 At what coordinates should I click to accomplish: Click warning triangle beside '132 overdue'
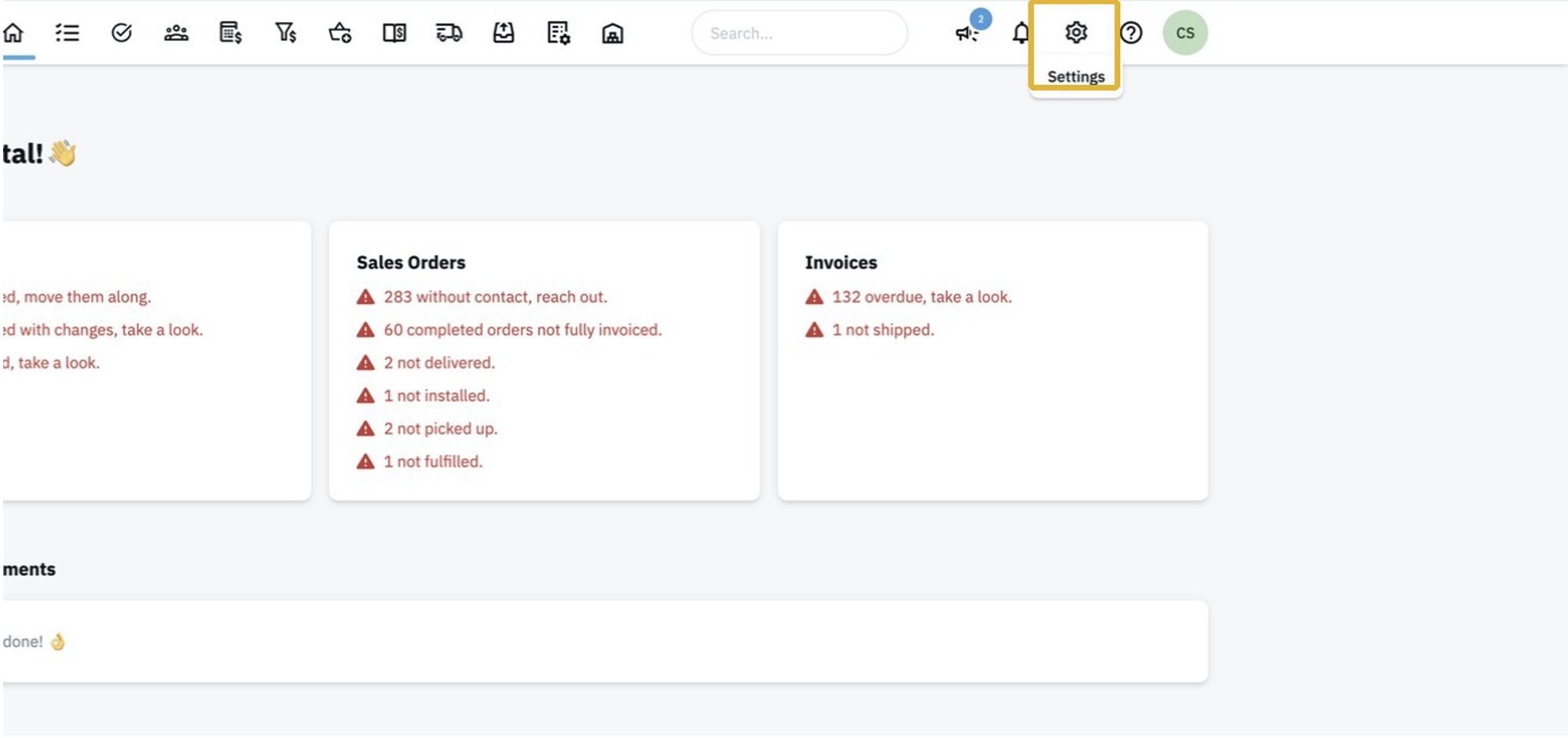click(814, 297)
